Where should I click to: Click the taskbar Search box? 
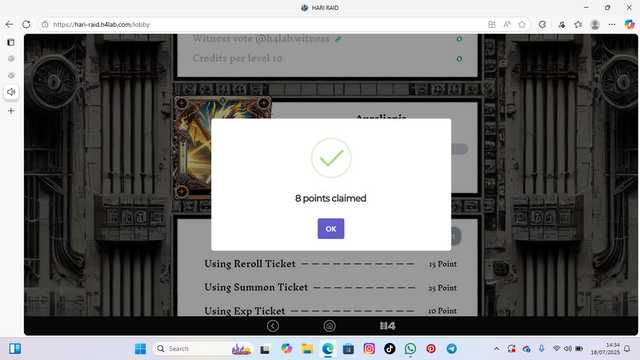pos(203,349)
